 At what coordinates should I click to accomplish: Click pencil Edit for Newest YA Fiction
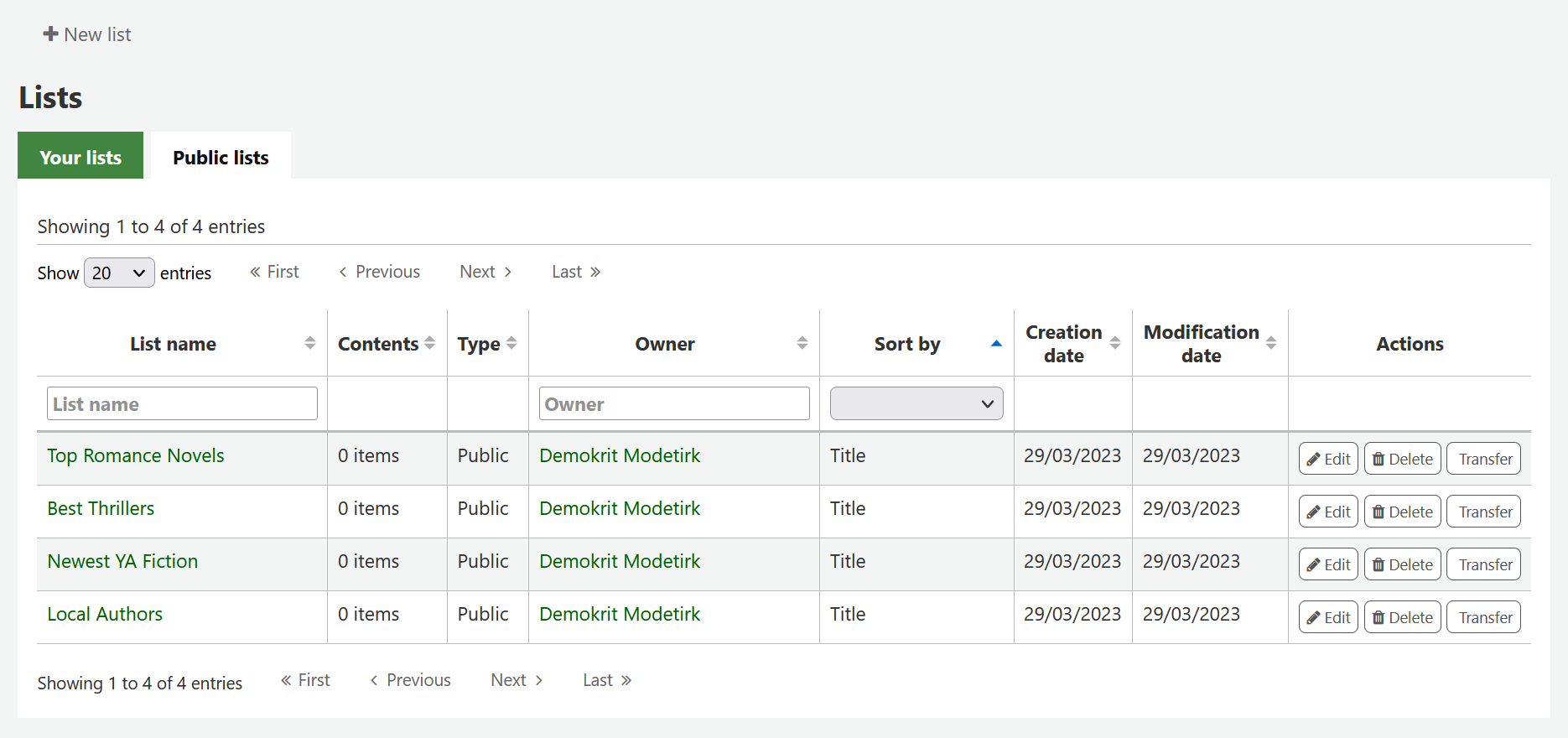(x=1327, y=564)
